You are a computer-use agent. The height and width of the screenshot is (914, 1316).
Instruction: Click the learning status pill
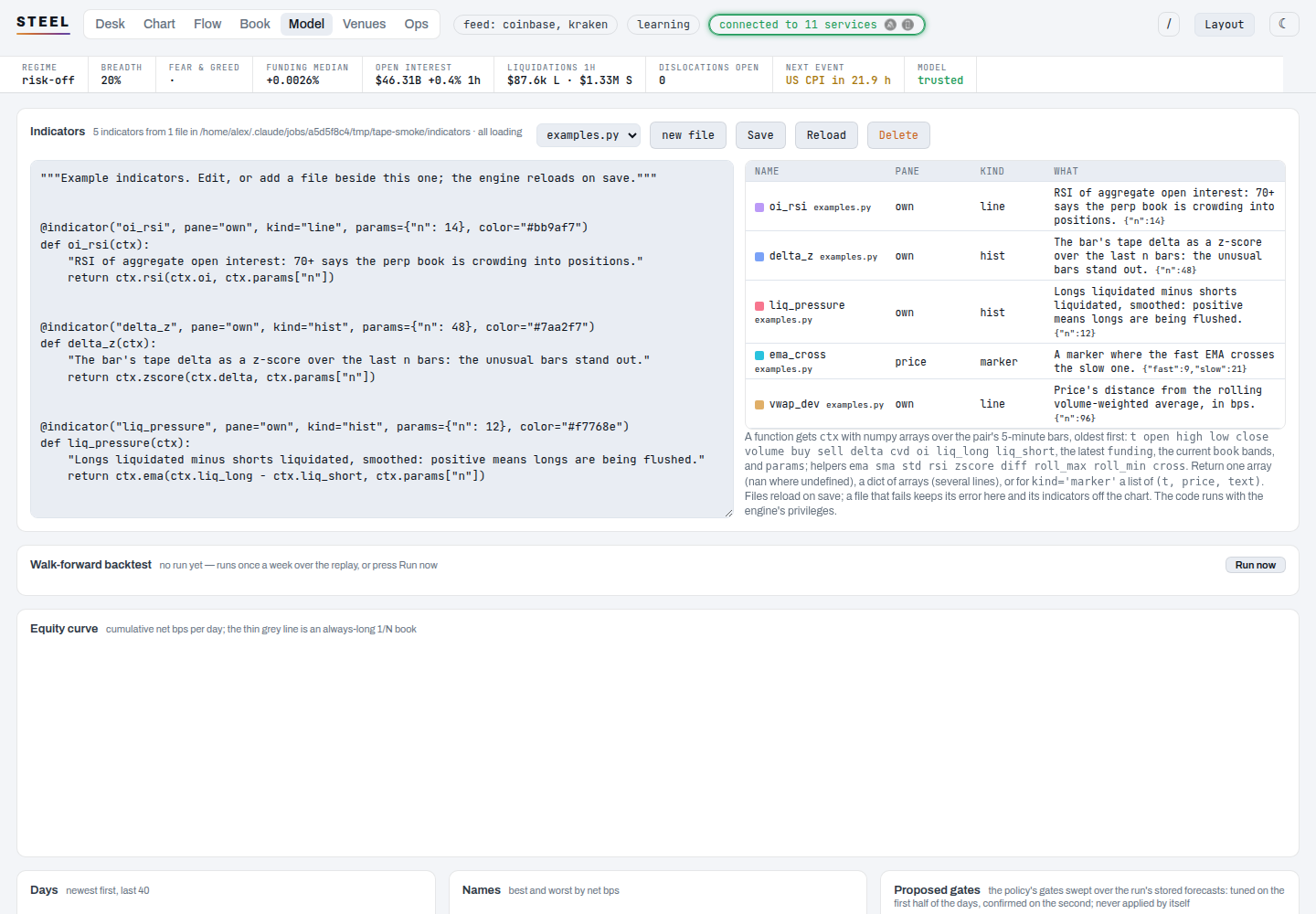(663, 25)
